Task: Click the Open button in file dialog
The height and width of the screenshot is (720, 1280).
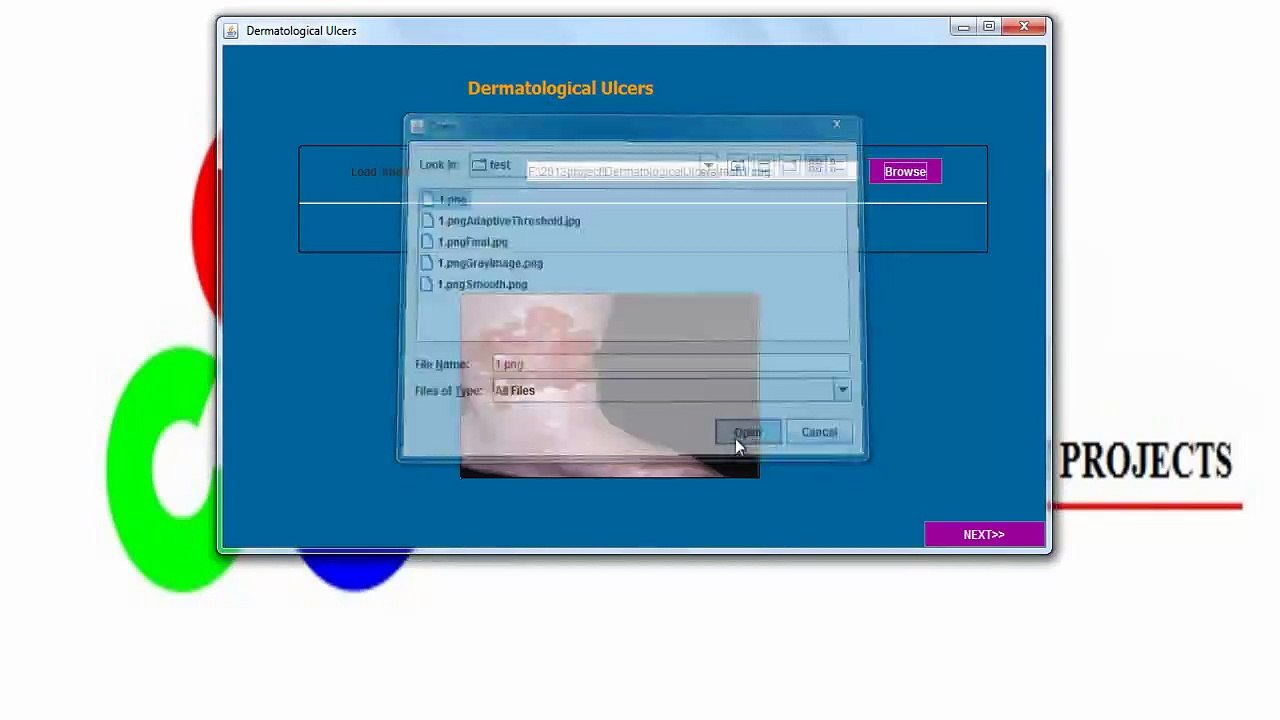Action: (748, 432)
